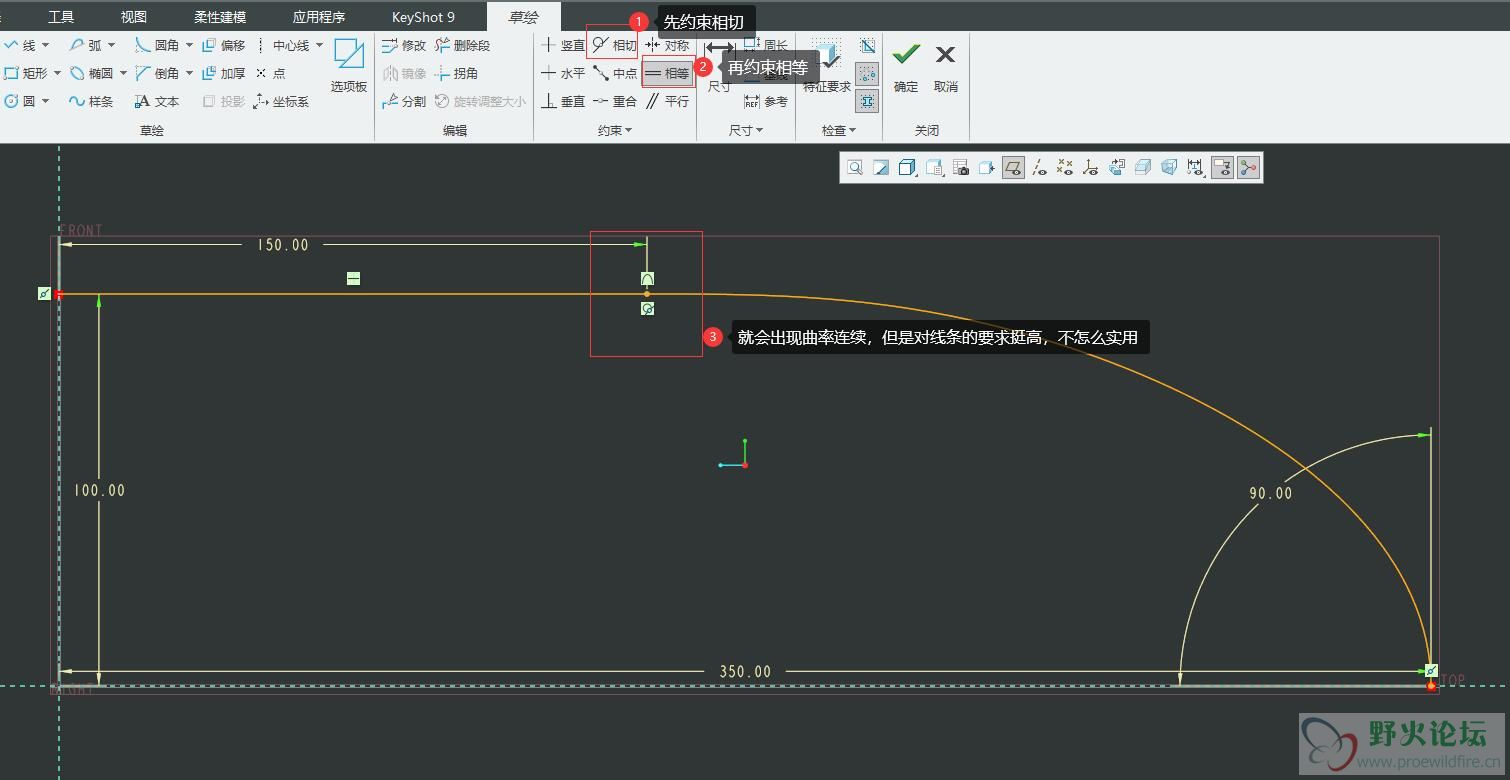Image resolution: width=1510 pixels, height=780 pixels.
Task: Expand the 约束 group dropdown
Action: (x=615, y=130)
